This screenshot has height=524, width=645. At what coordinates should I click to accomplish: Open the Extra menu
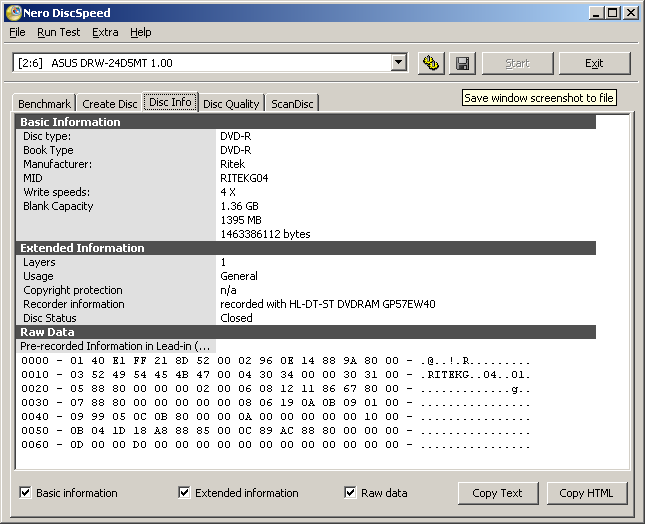click(x=105, y=32)
